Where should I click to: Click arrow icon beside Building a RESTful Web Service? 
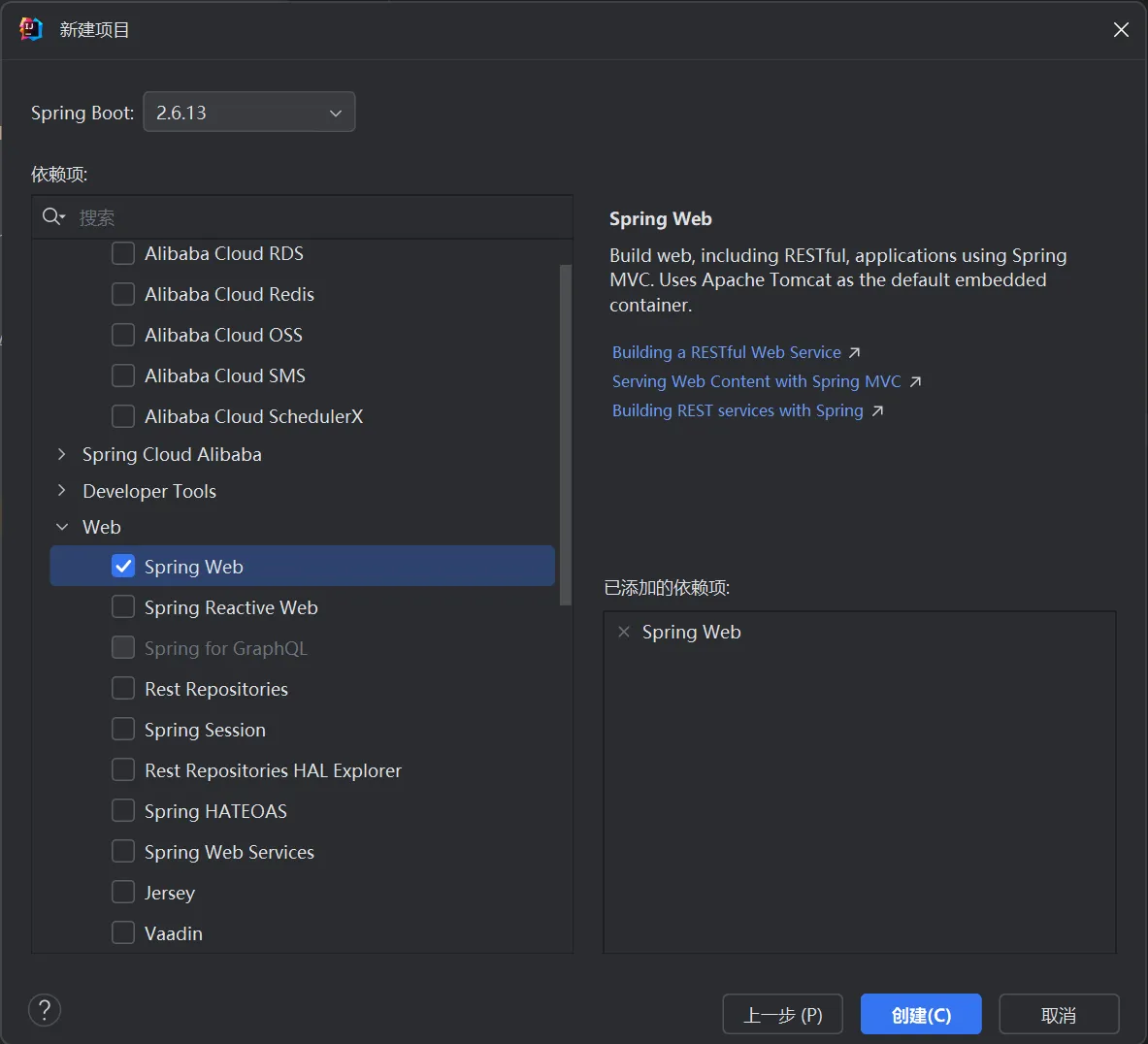tap(854, 353)
